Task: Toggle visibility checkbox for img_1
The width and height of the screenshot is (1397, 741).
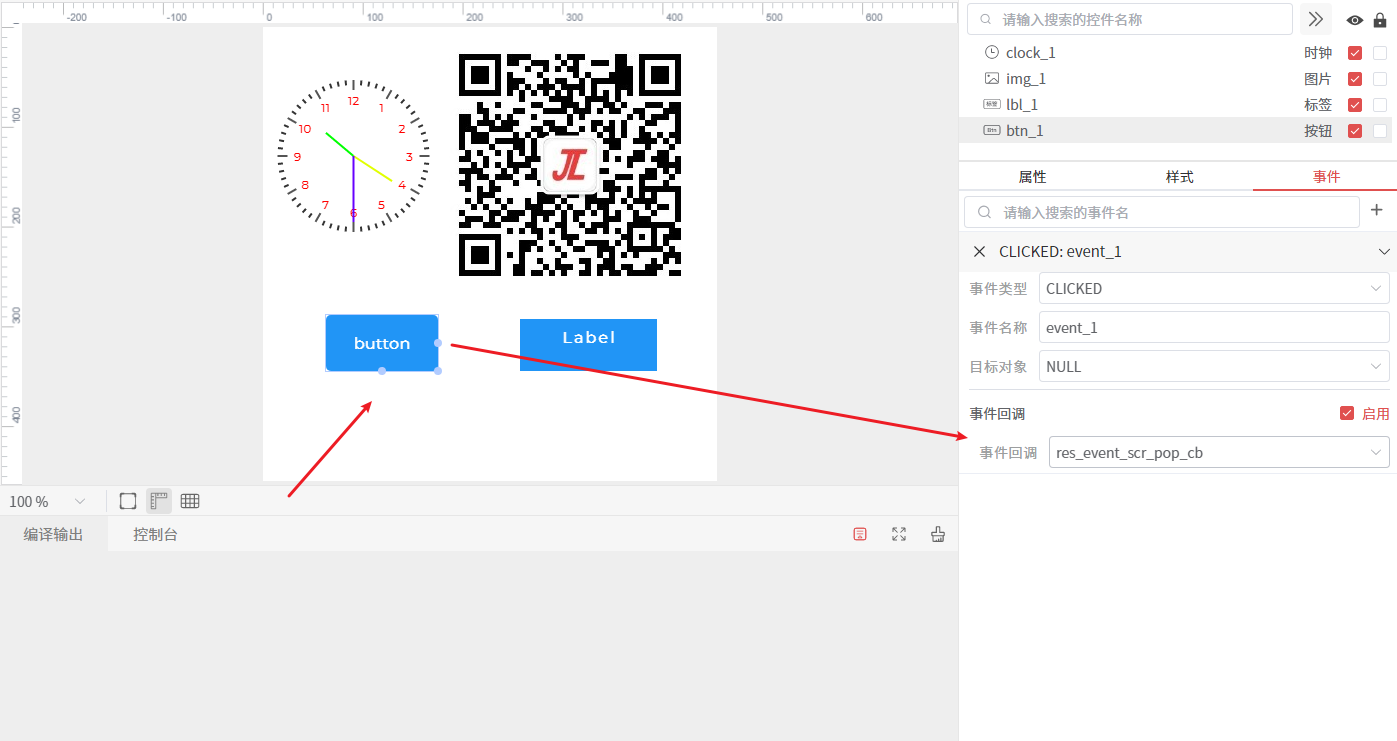Action: 1355,79
